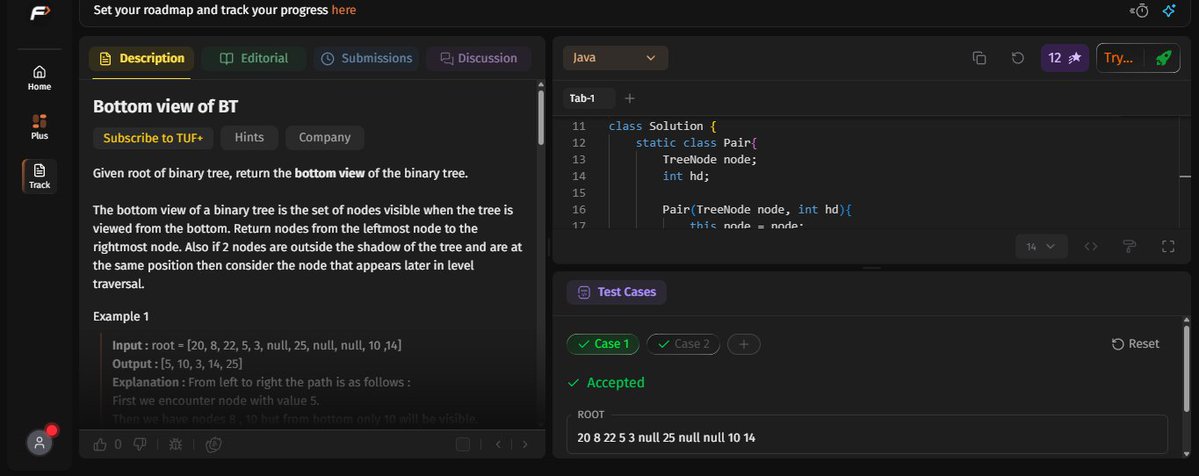Open the Discussion tab
1199x476 pixels.
[479, 58]
